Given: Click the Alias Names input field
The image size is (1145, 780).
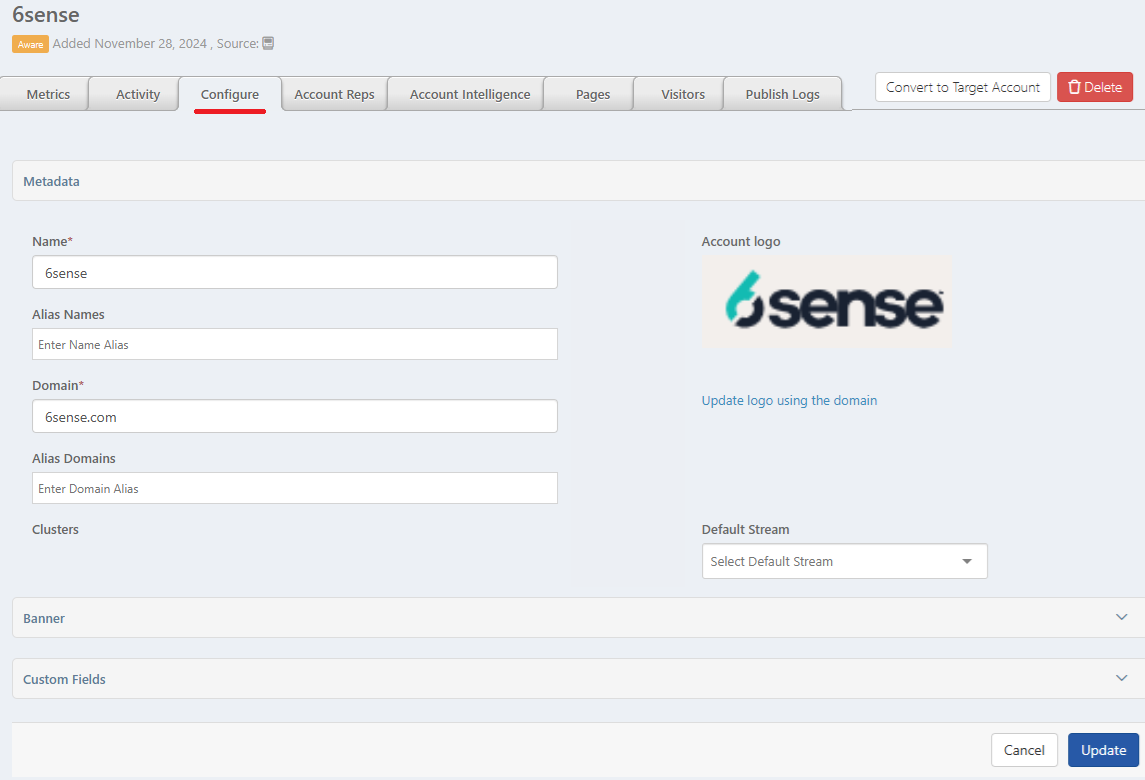Looking at the screenshot, I should [295, 344].
